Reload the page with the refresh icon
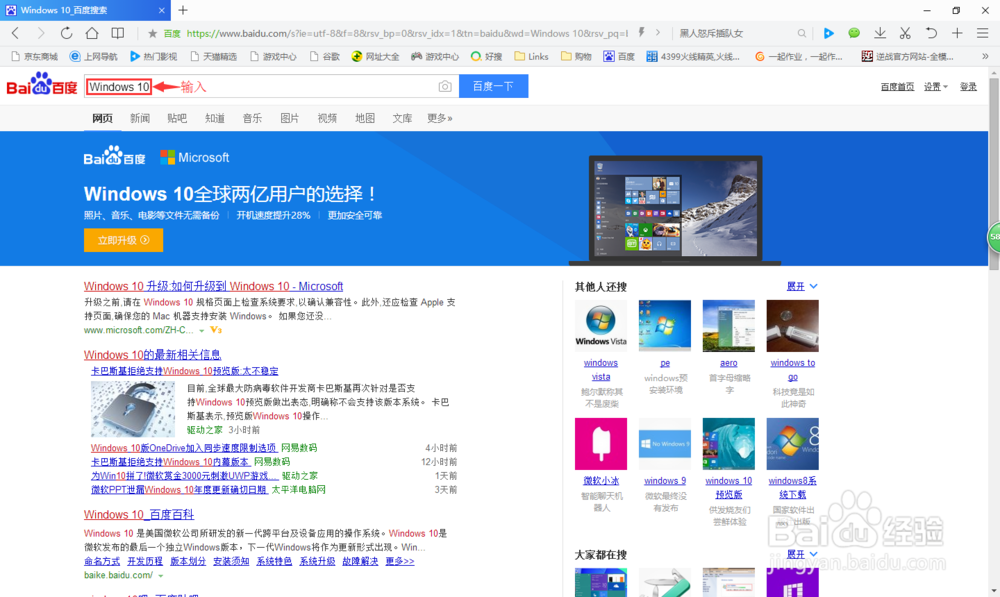 click(66, 33)
